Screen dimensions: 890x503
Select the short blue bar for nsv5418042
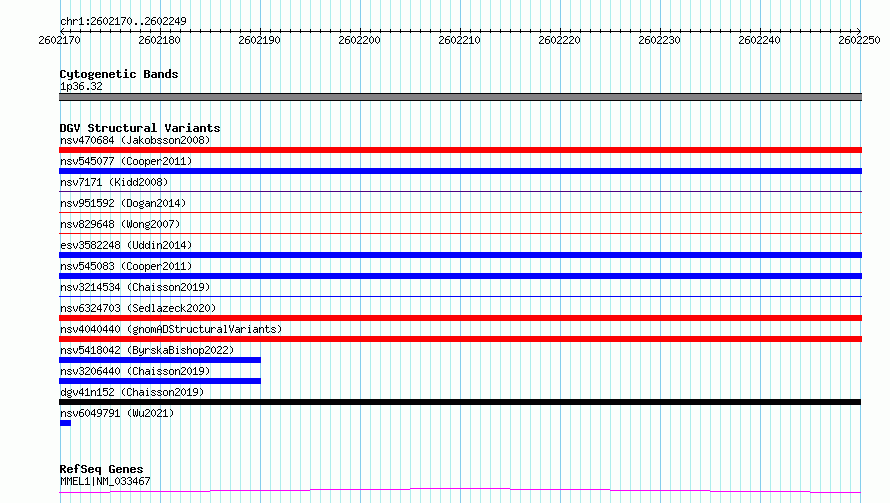[x=160, y=360]
